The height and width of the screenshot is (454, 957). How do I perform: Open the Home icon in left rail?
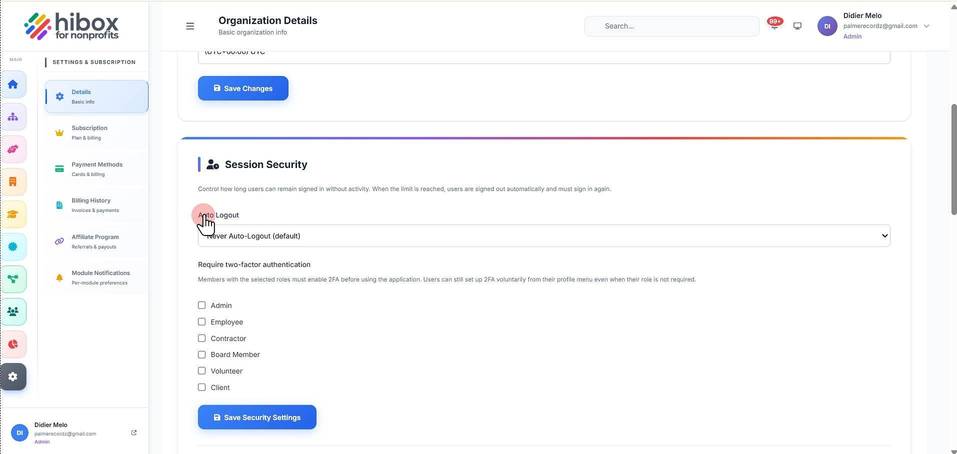click(13, 84)
